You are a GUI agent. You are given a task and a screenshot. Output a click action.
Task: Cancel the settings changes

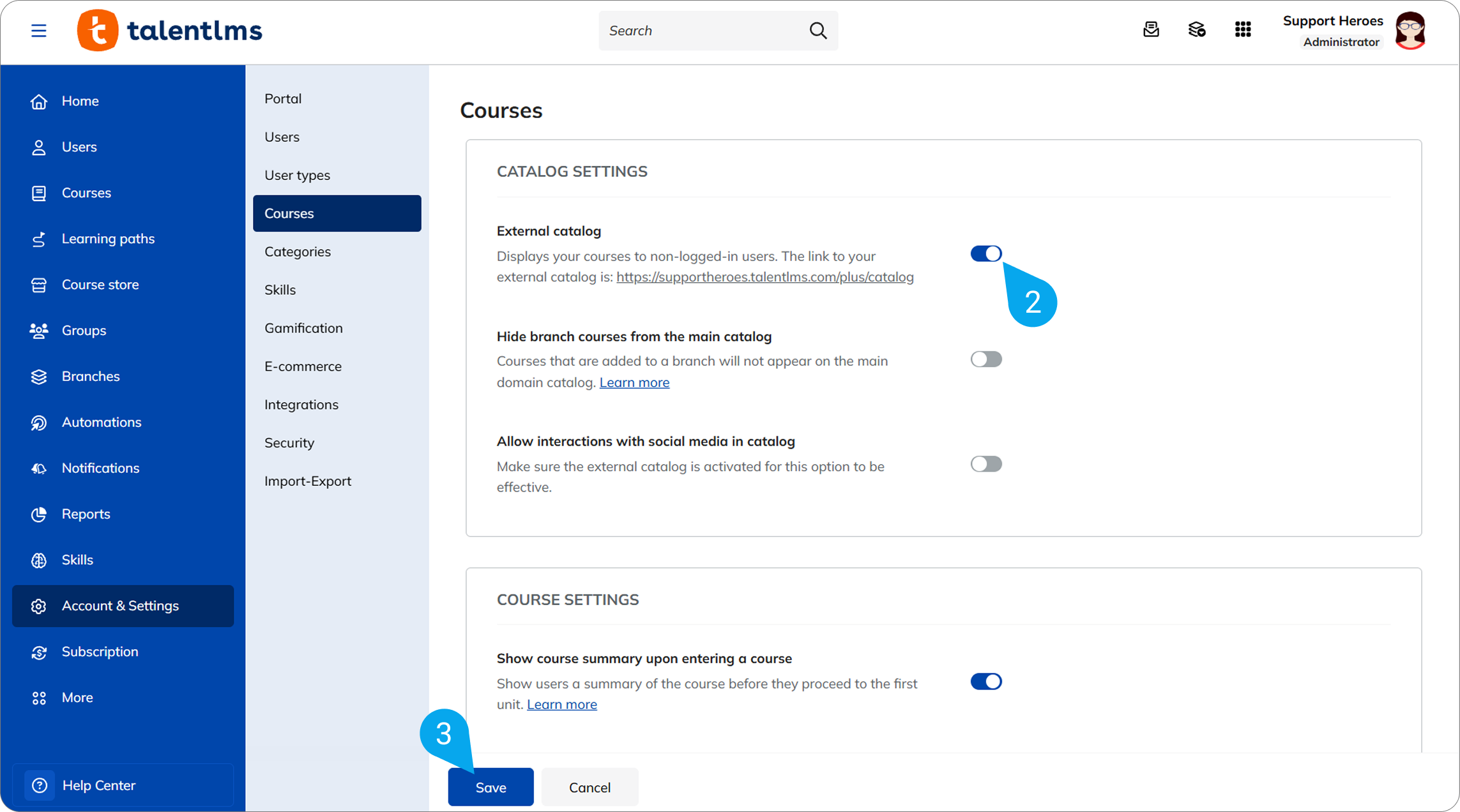589,787
